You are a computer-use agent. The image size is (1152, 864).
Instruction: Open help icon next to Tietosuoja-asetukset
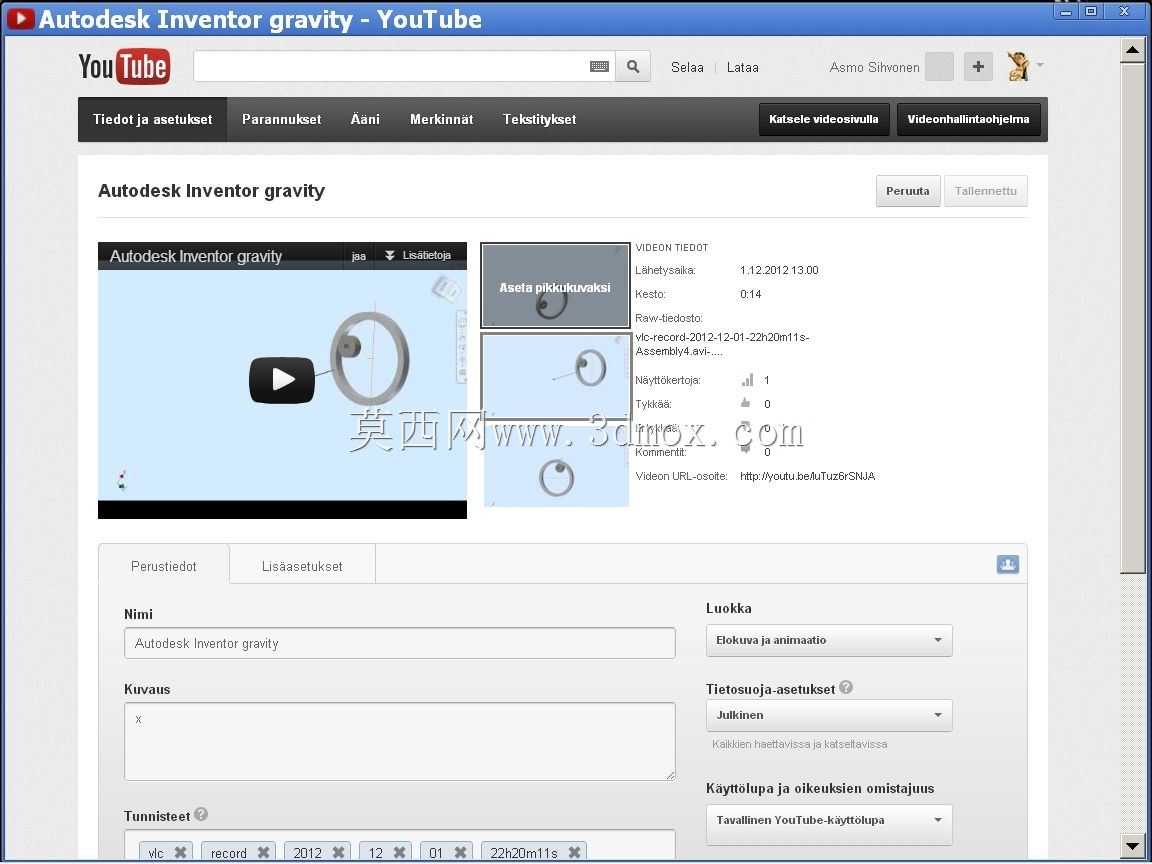(x=846, y=688)
